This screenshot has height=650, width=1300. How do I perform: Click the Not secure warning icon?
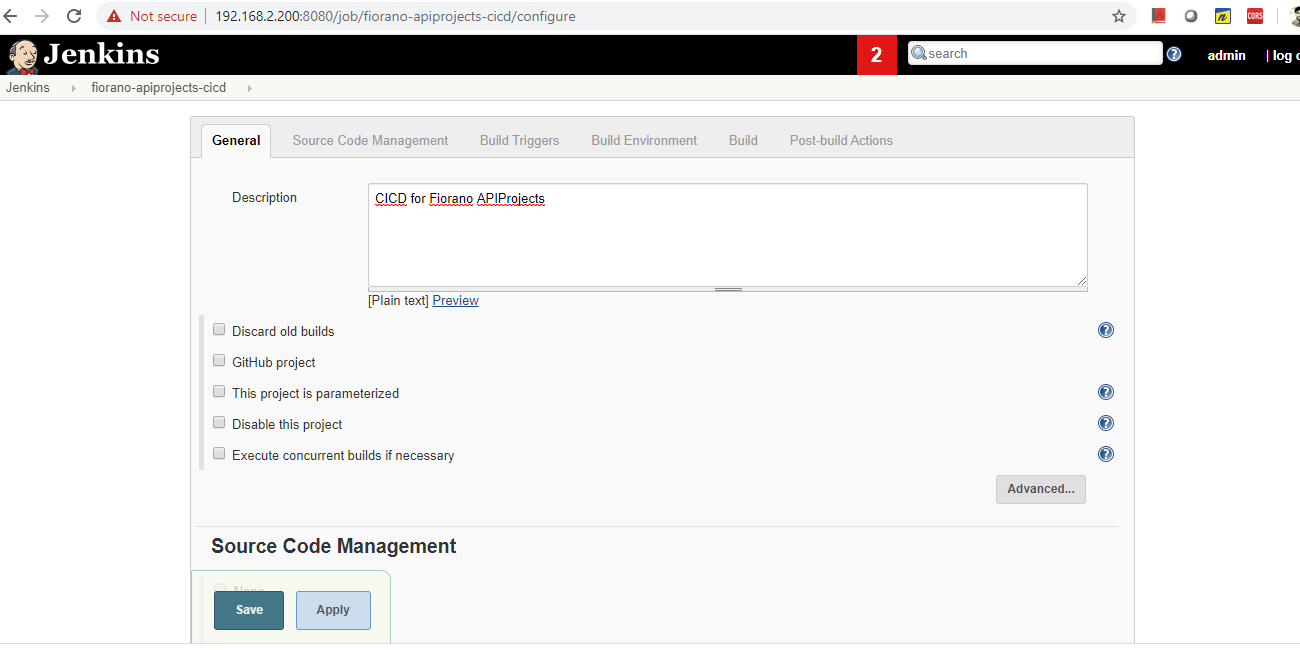[113, 16]
